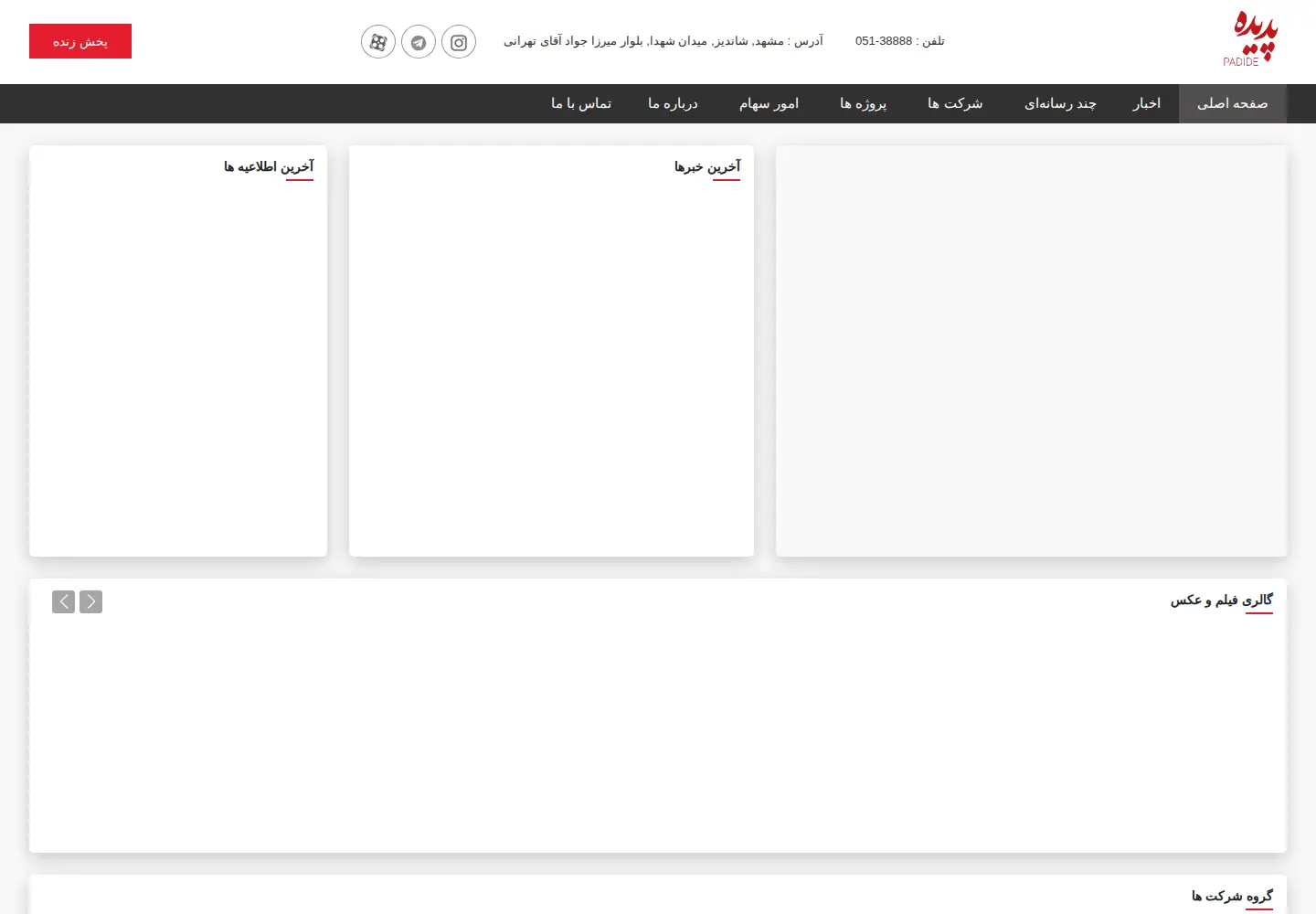Open the چند رسانه‌ای menu item

coord(1060,103)
